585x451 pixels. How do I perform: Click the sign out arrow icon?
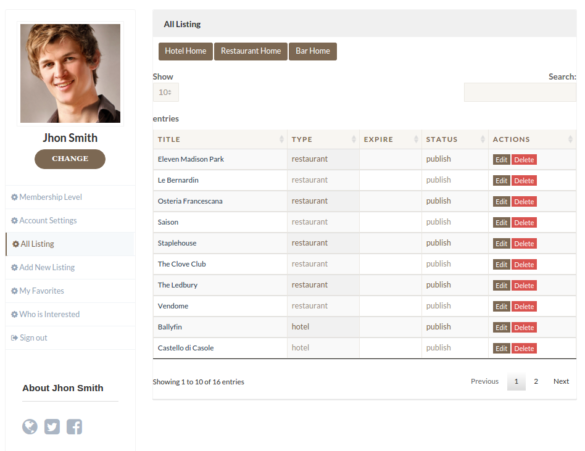tap(14, 338)
